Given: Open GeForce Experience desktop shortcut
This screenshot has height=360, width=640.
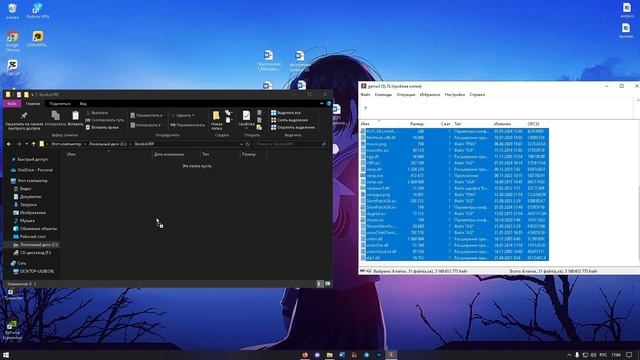Looking at the screenshot, I should click(12, 330).
